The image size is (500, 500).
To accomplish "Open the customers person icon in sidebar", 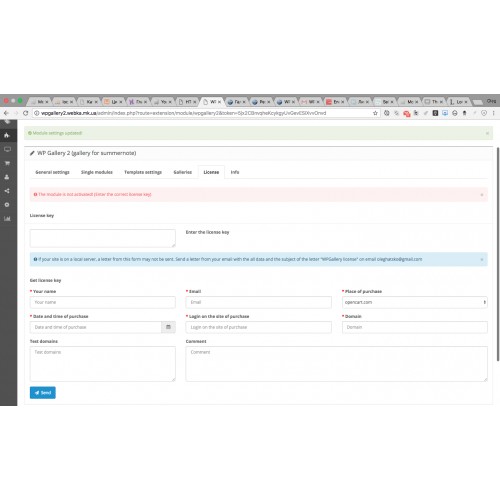I will click(x=7, y=177).
